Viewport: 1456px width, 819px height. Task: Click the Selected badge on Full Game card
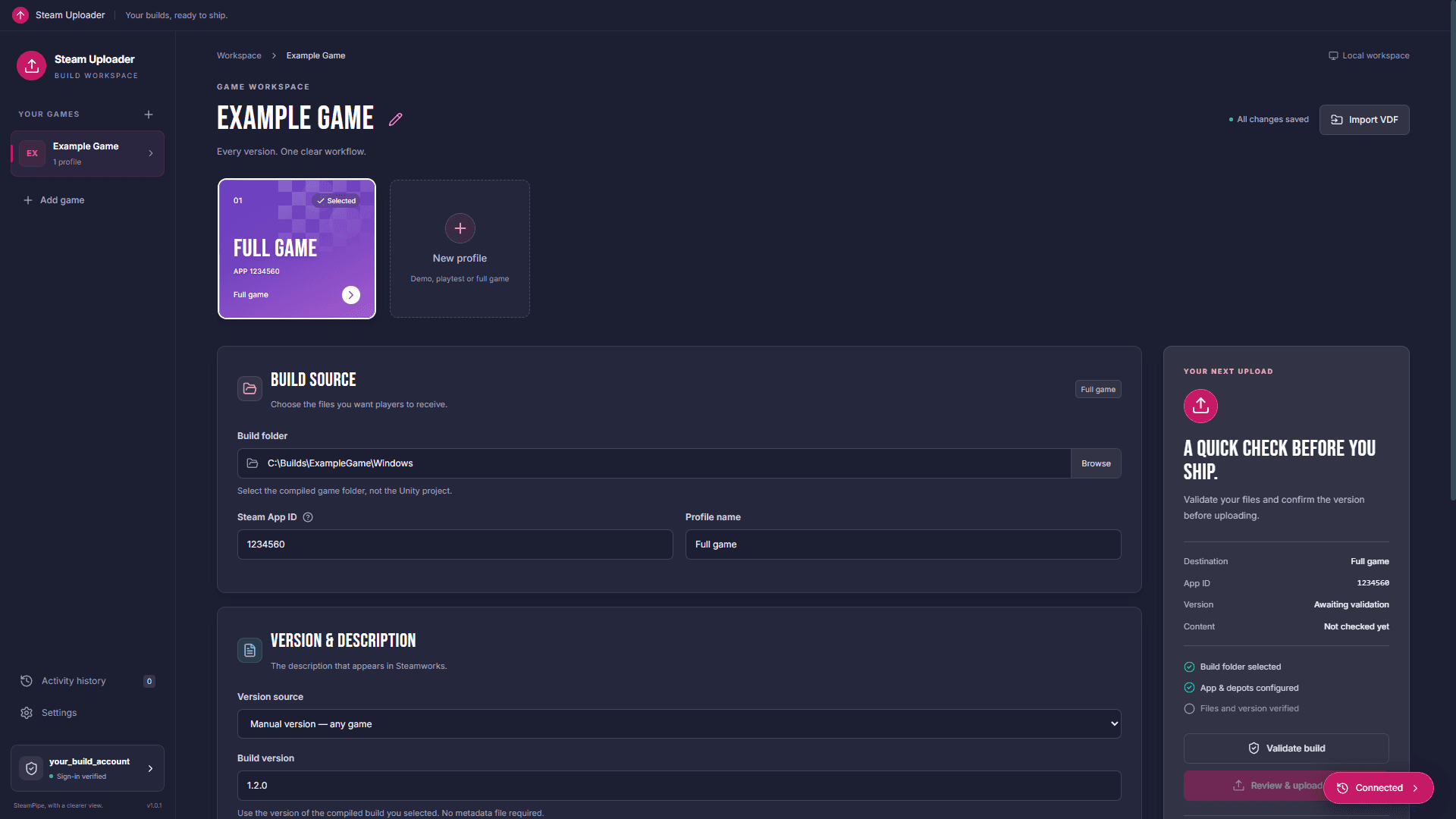coord(336,201)
